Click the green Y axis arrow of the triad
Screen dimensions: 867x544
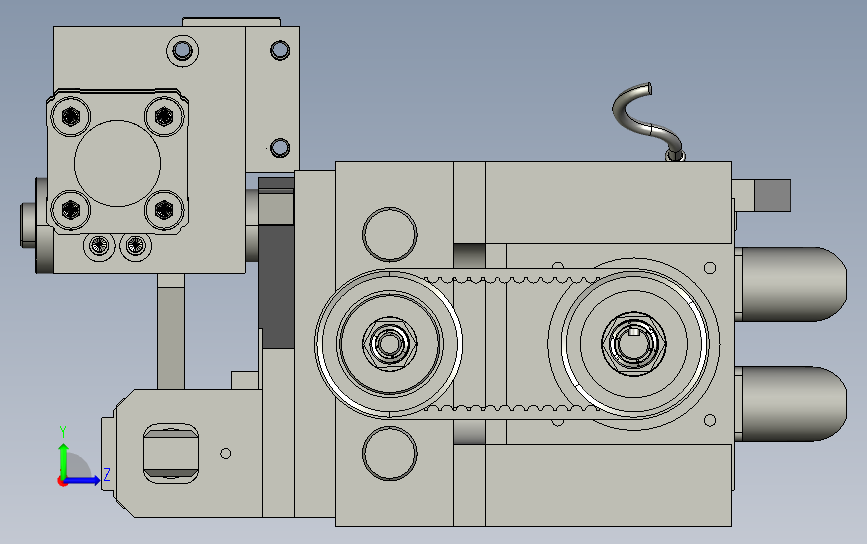click(x=63, y=459)
